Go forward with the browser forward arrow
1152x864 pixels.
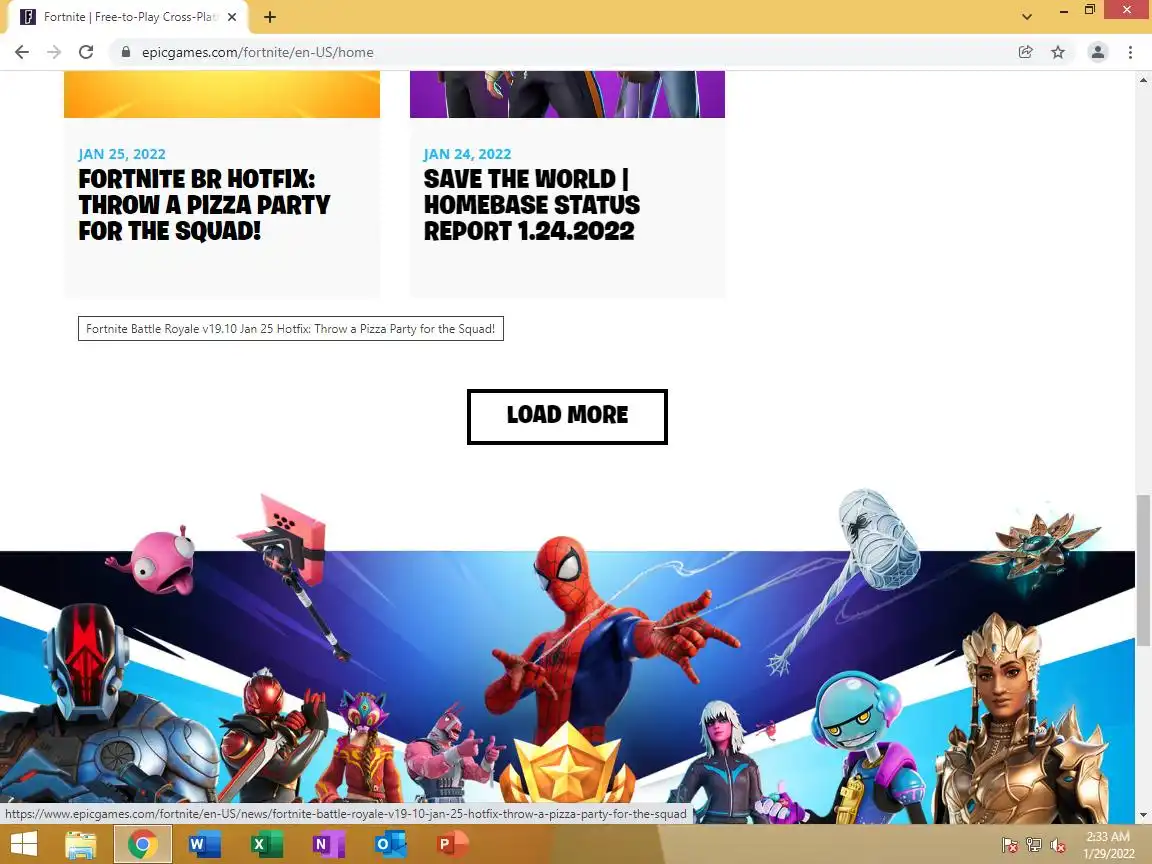pyautogui.click(x=54, y=52)
